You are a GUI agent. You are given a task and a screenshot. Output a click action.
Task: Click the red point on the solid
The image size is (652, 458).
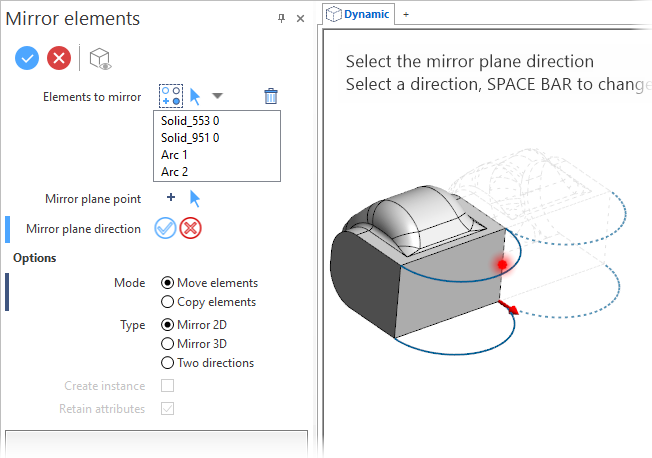(x=502, y=265)
